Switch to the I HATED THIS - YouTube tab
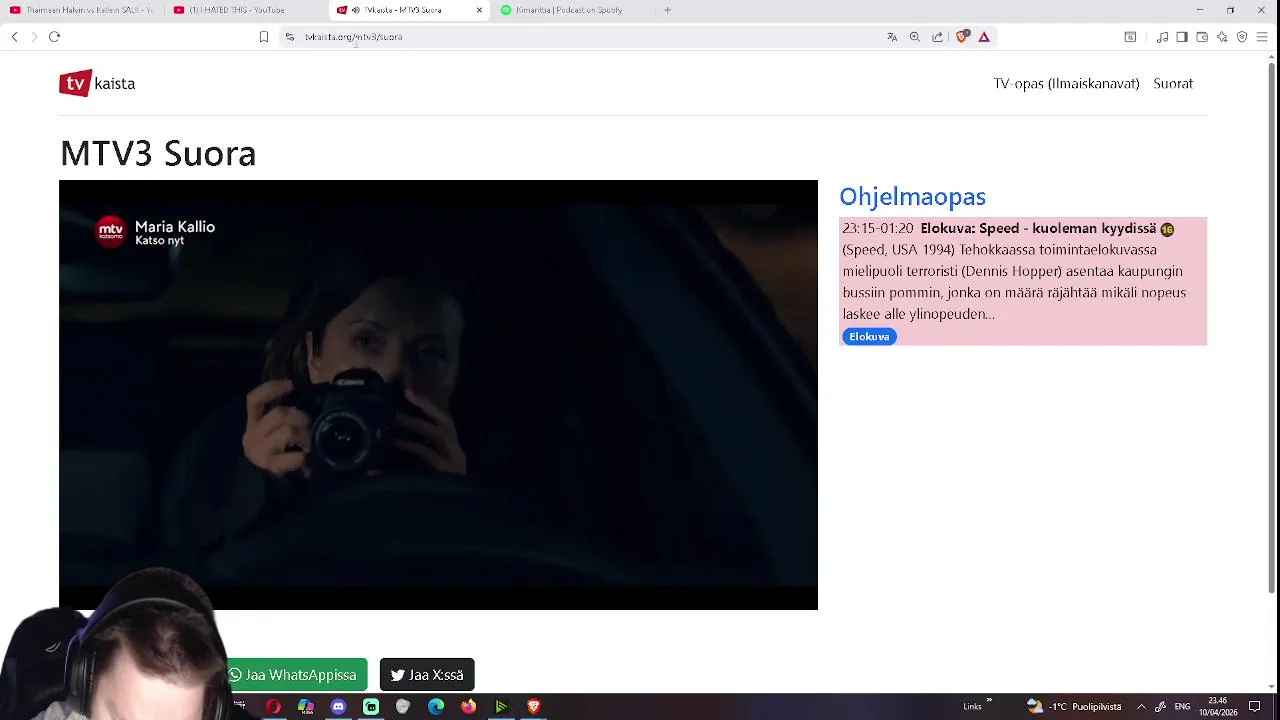Viewport: 1280px width, 720px height. (x=245, y=10)
